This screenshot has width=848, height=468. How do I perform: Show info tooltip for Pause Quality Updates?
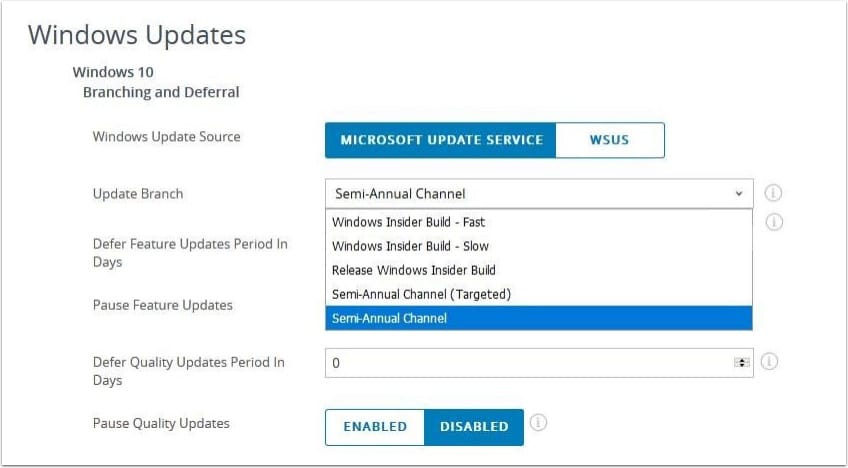(x=538, y=423)
